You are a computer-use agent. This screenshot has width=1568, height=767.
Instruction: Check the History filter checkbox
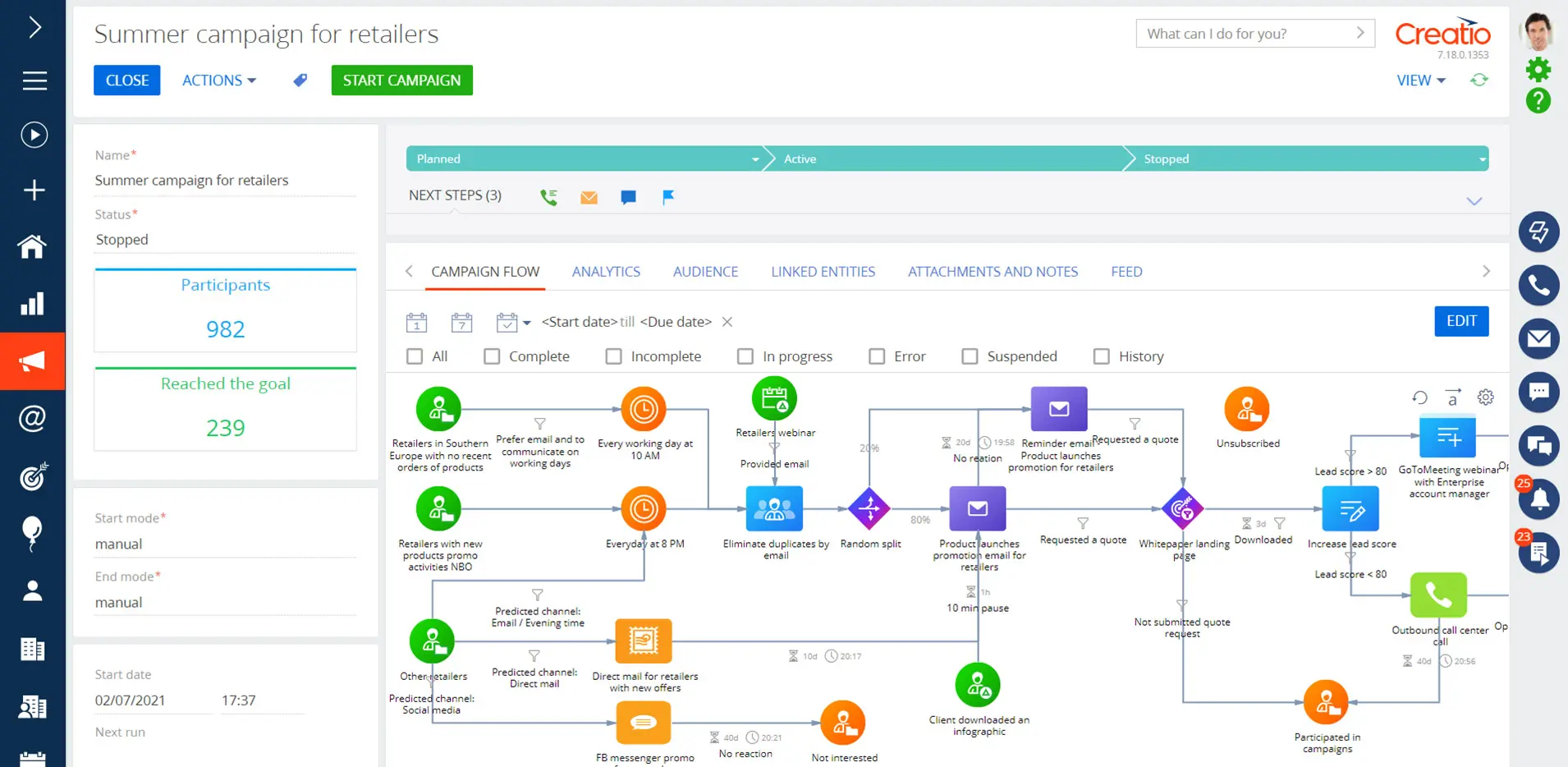pos(1102,356)
